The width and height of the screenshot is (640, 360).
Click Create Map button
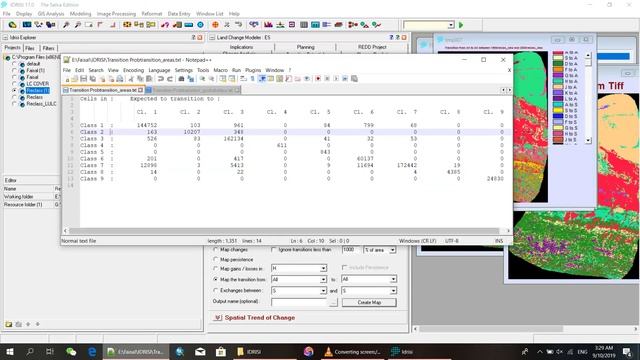[x=369, y=302]
